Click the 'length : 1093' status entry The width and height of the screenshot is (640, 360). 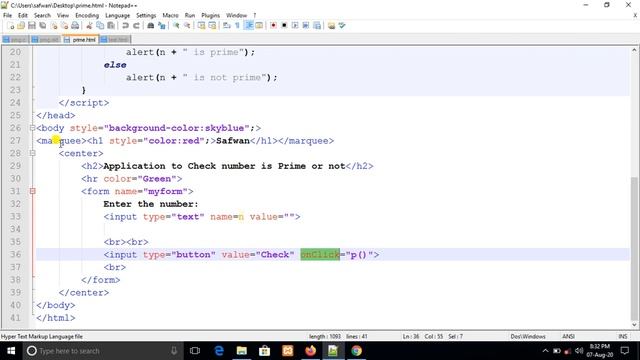click(325, 336)
